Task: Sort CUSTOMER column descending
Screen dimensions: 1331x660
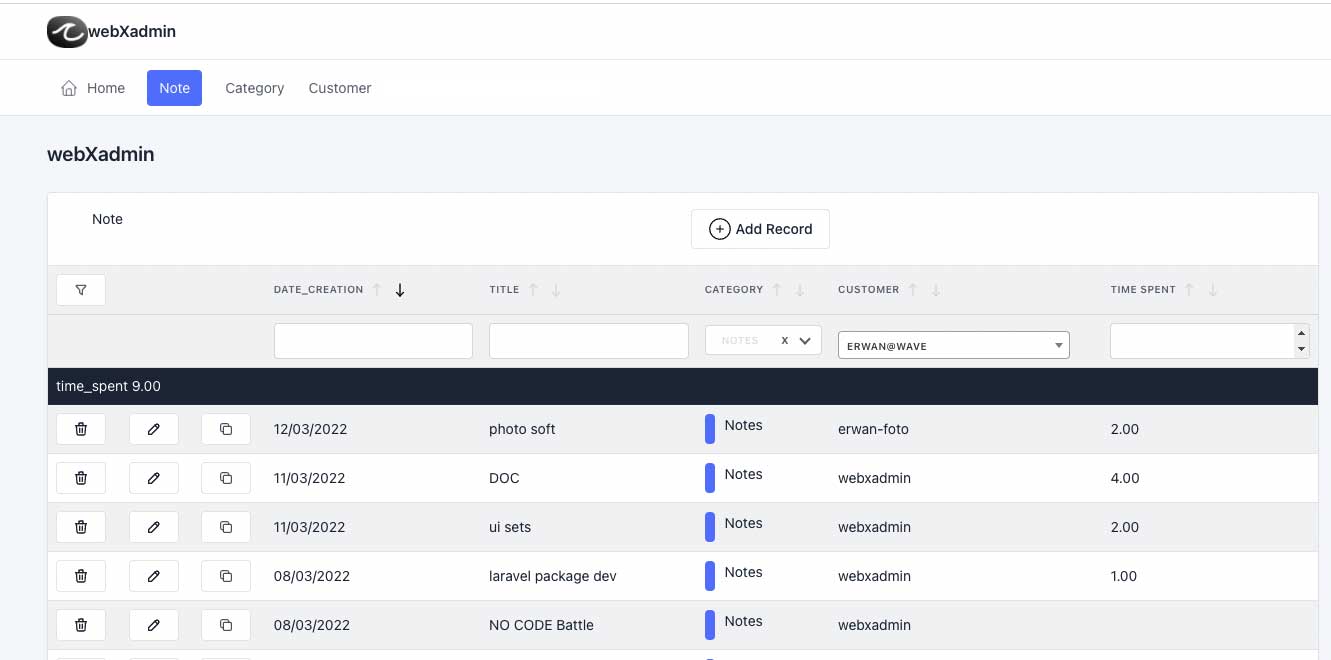Action: click(x=936, y=290)
